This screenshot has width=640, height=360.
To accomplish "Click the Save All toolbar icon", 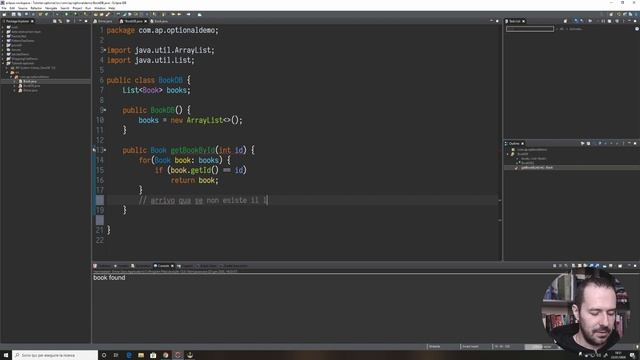I will pos(19,14).
